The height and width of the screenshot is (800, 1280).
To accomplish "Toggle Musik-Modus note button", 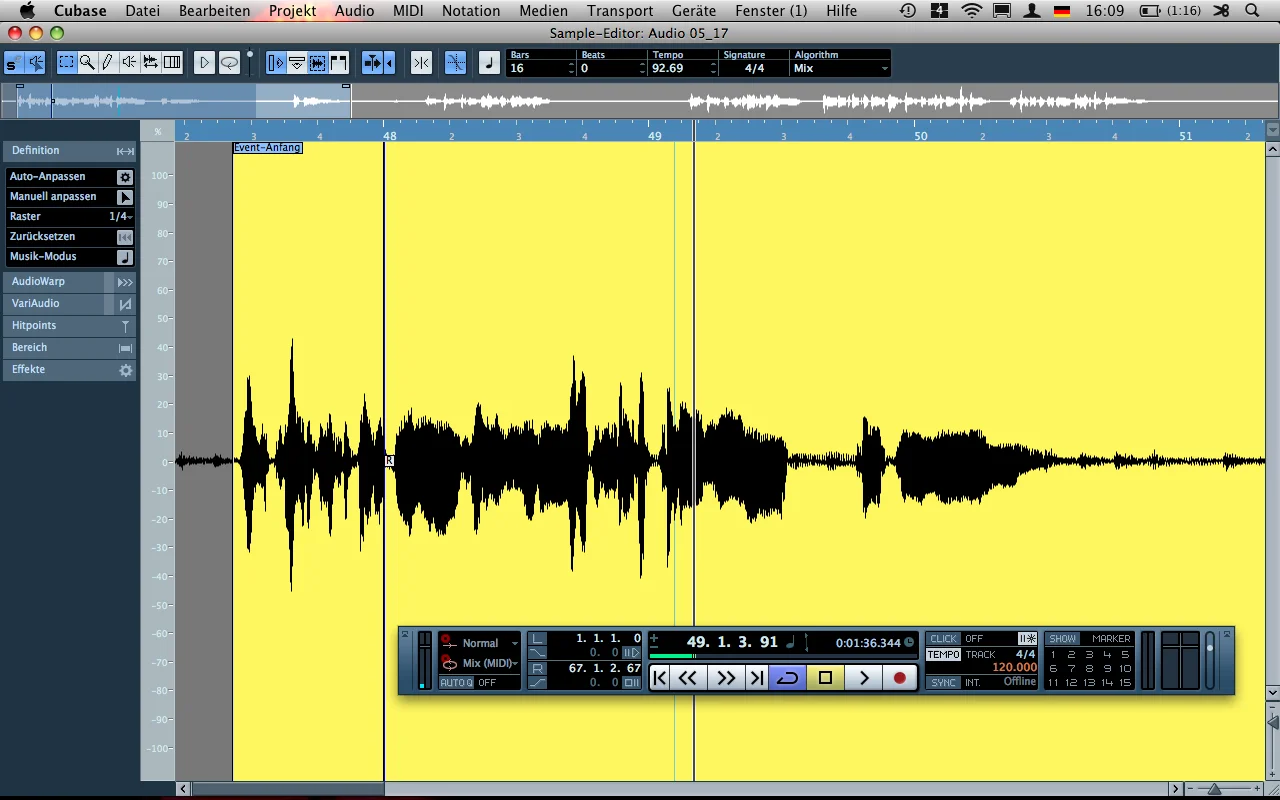I will 125,257.
